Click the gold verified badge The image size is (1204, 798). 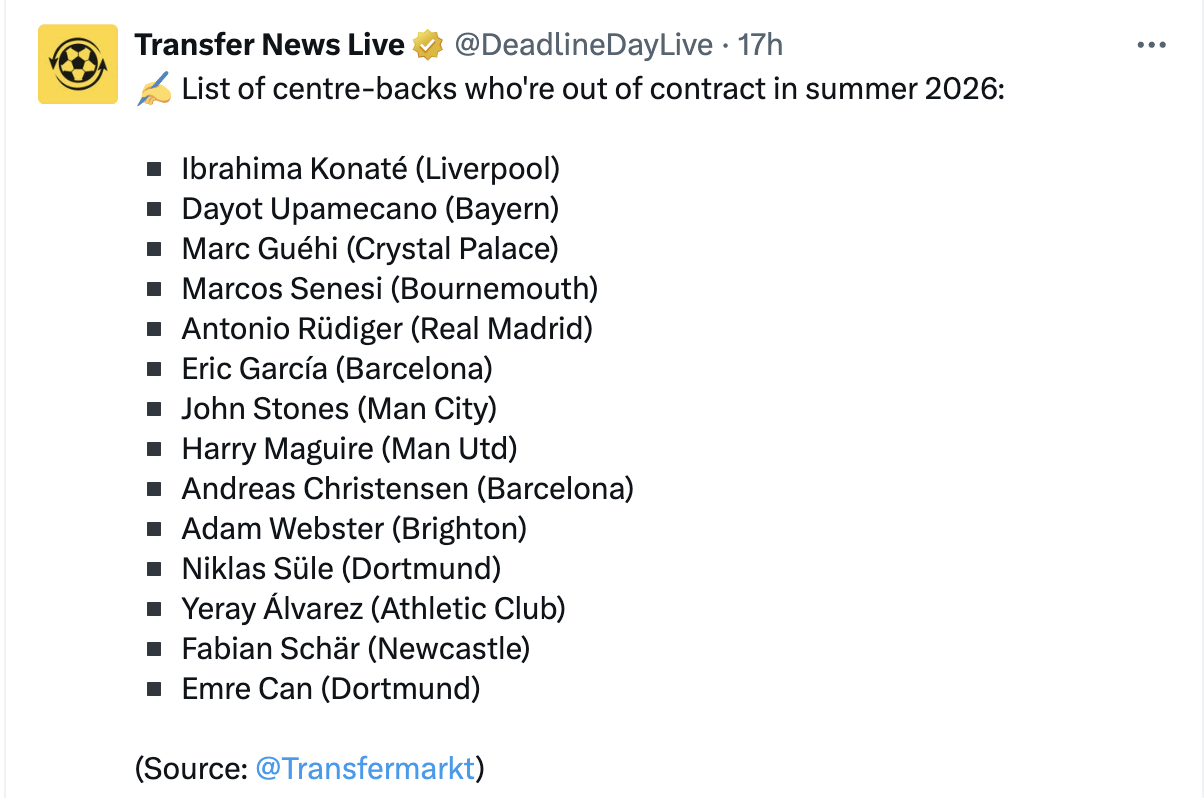pyautogui.click(x=429, y=45)
